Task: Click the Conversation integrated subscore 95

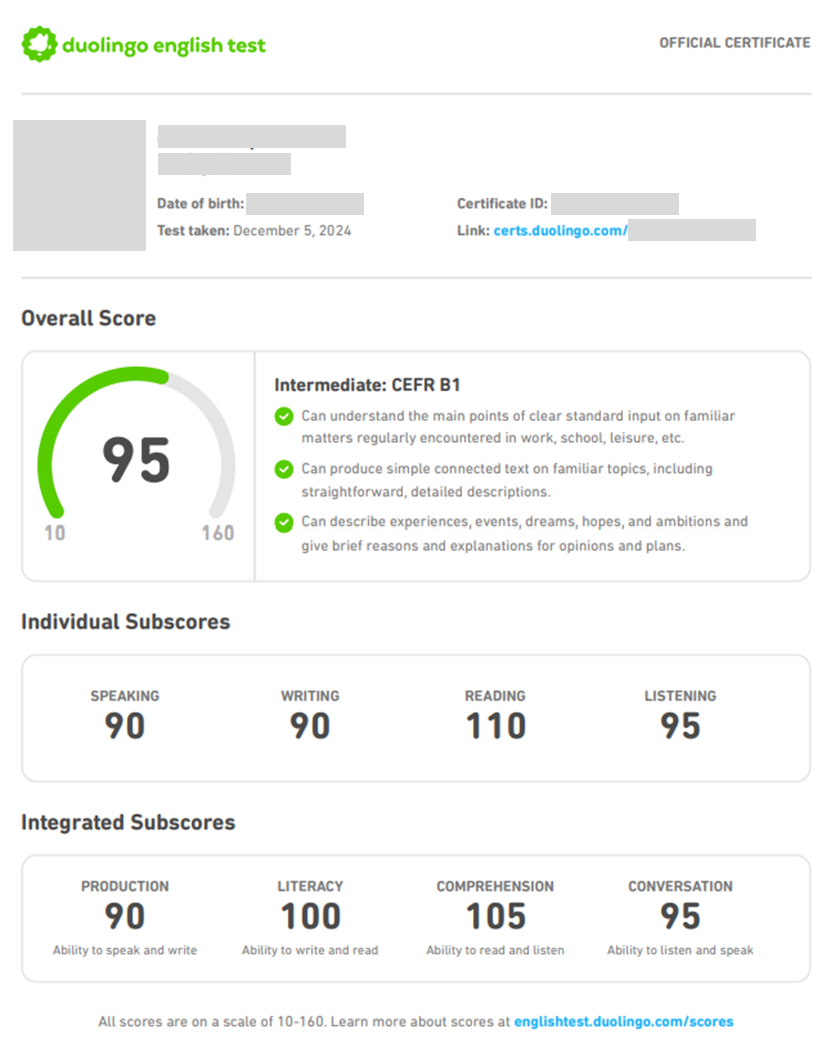Action: click(680, 916)
